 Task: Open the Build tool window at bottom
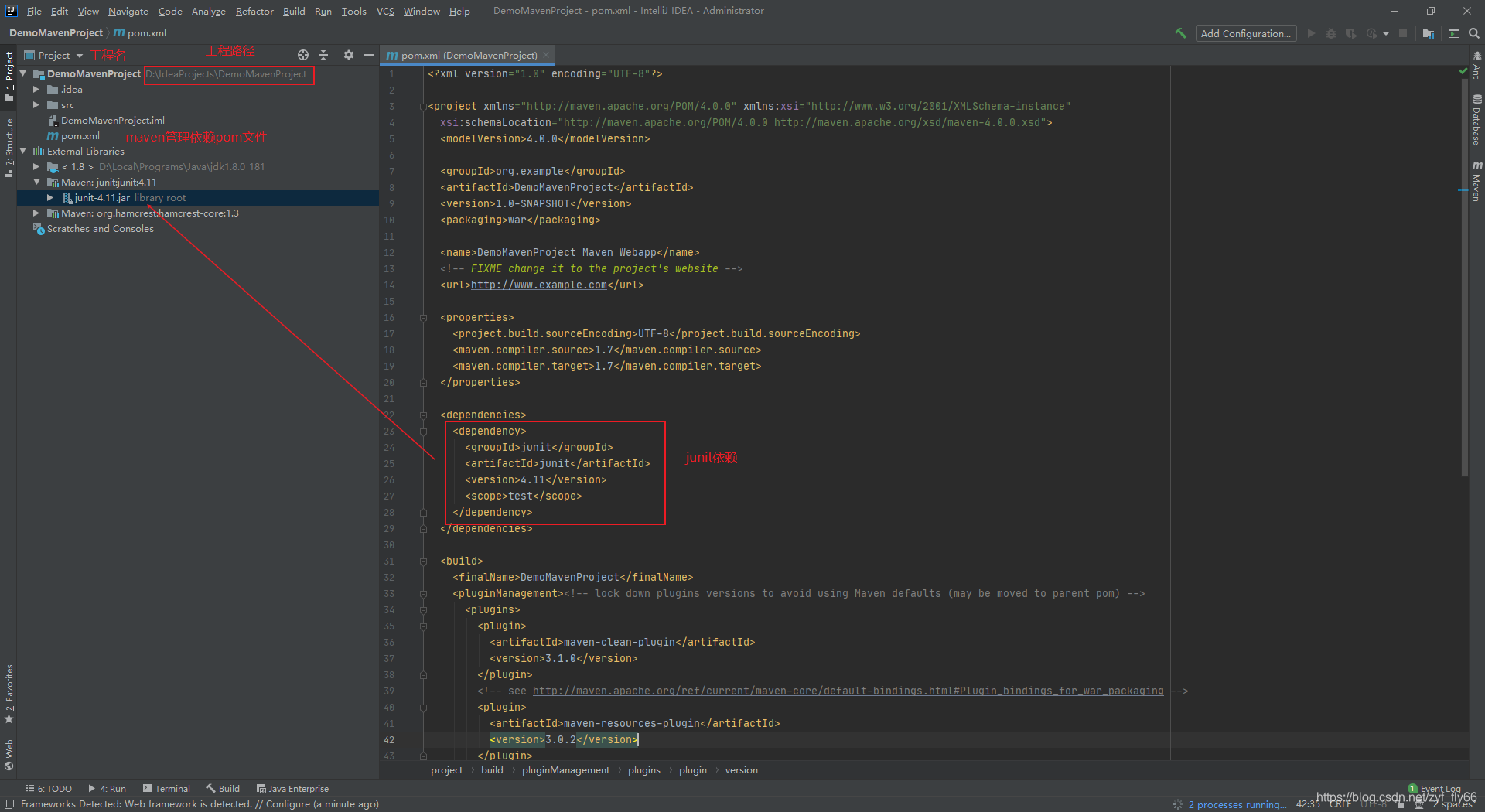pos(223,789)
